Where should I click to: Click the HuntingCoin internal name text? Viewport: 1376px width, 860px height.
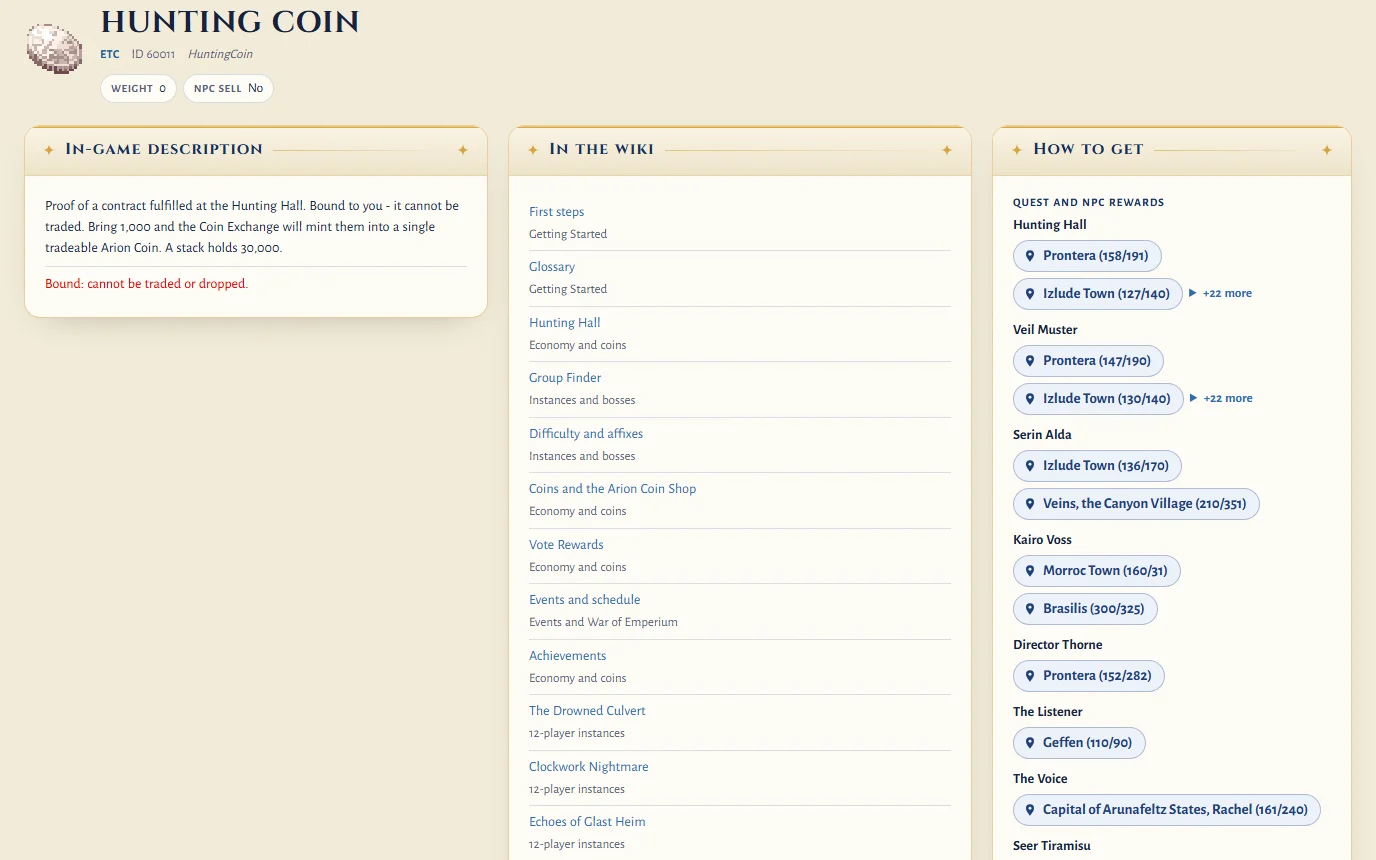[220, 54]
